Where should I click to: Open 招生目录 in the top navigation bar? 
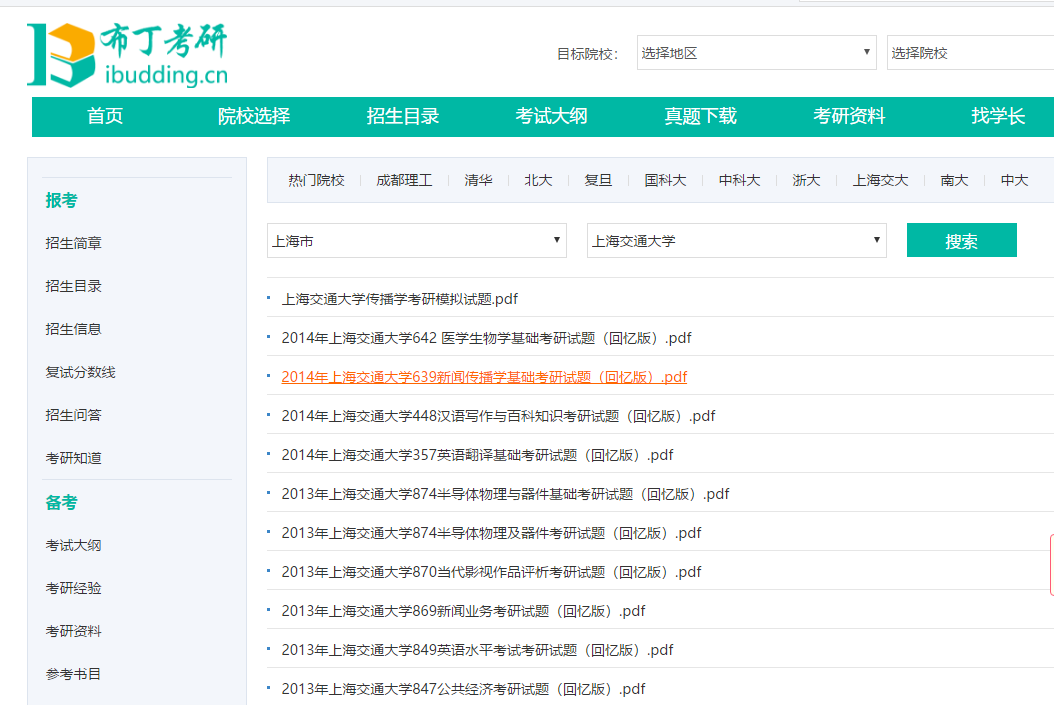(x=403, y=116)
